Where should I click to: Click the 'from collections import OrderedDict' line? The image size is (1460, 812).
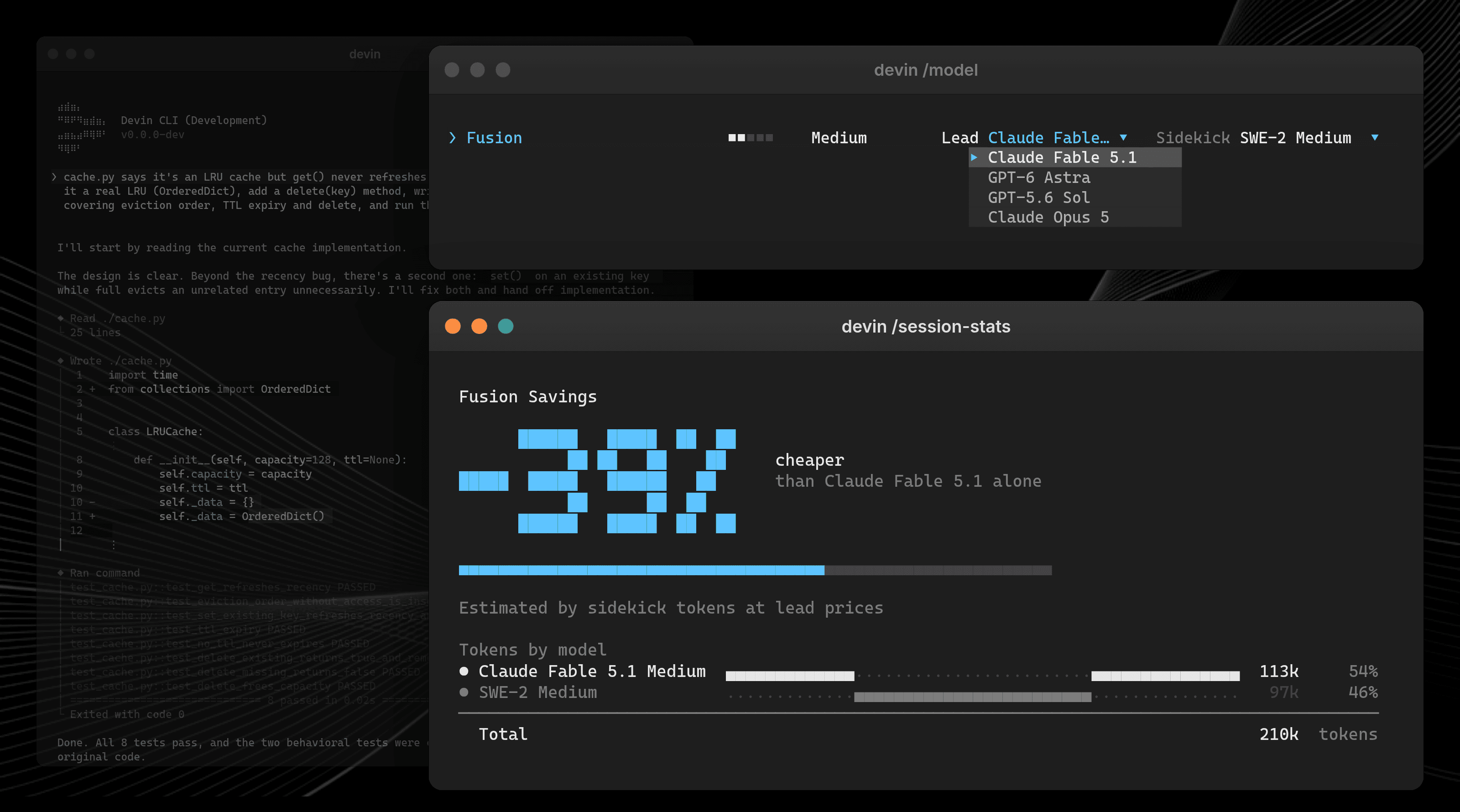pyautogui.click(x=219, y=389)
